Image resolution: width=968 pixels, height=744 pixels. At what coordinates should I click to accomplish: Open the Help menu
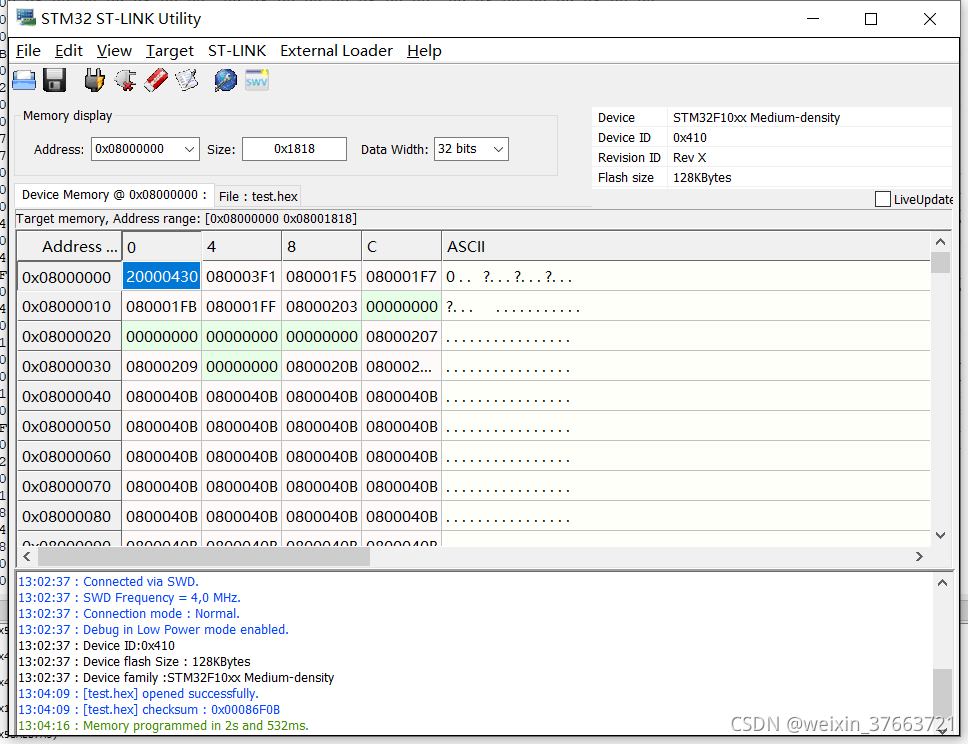[424, 51]
